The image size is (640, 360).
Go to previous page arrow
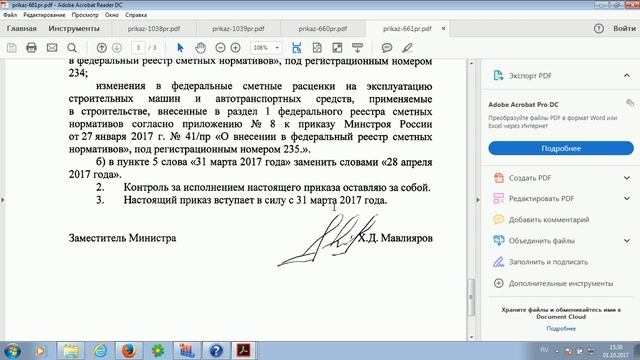pyautogui.click(x=101, y=48)
